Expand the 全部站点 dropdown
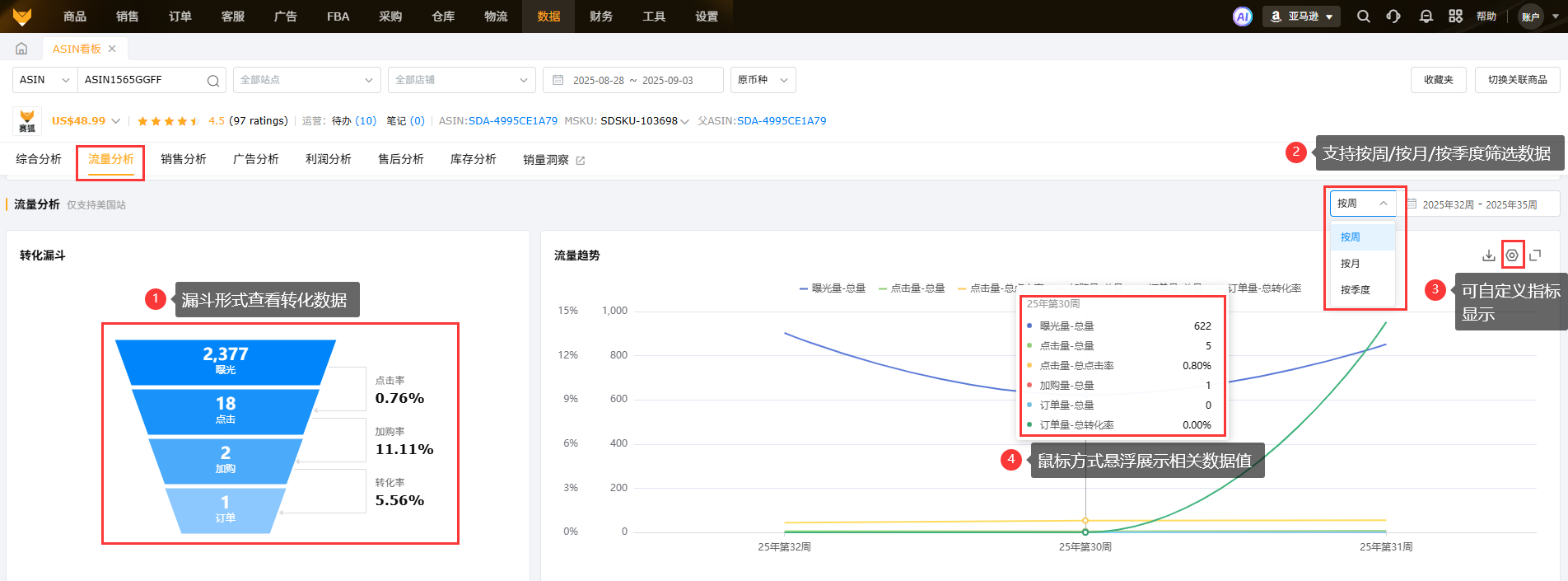 [x=306, y=80]
